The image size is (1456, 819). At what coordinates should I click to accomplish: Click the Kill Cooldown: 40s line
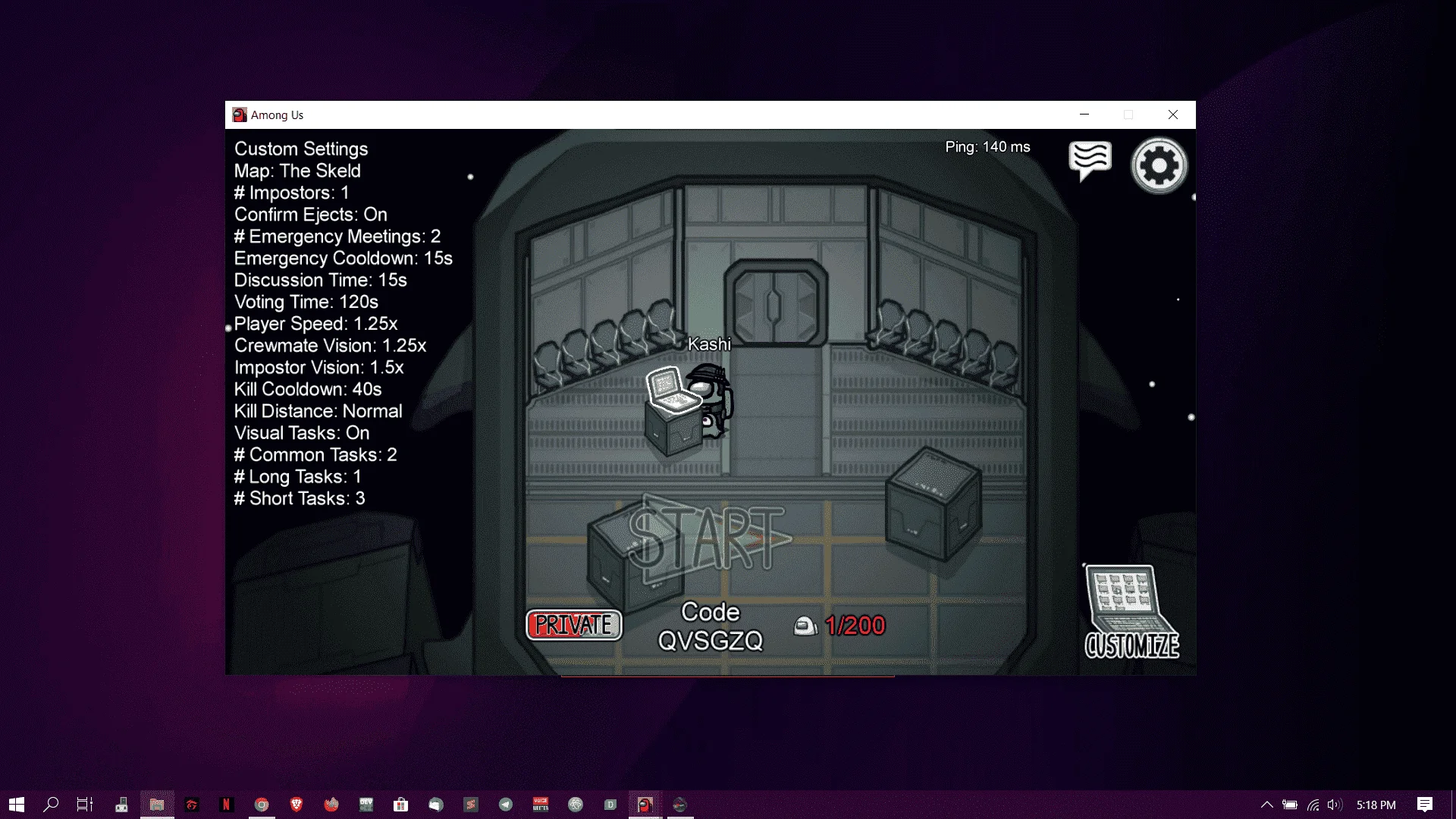[x=308, y=390]
